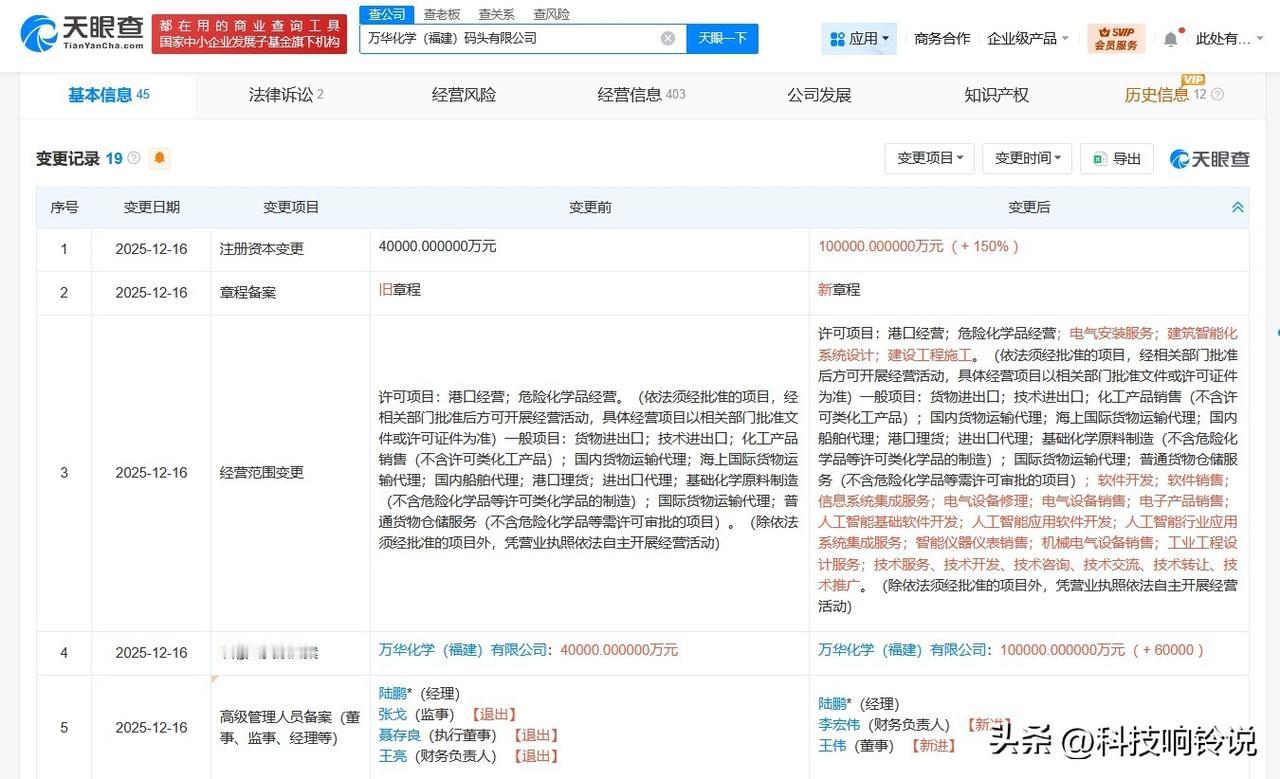Viewport: 1280px width, 779px height.
Task: Click the 变更日期 column header
Action: [x=152, y=207]
